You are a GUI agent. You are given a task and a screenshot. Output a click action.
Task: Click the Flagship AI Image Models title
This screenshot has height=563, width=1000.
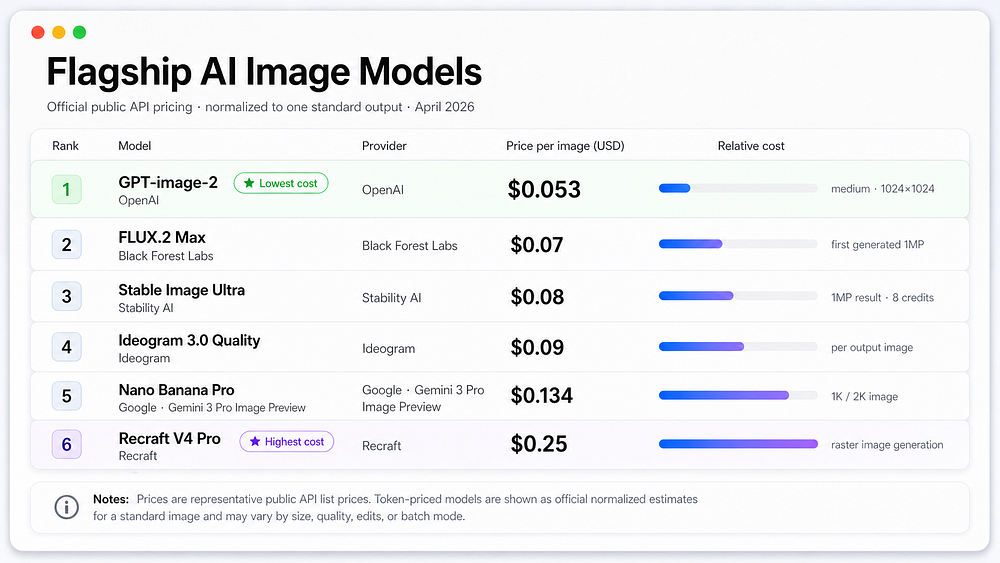coord(264,71)
